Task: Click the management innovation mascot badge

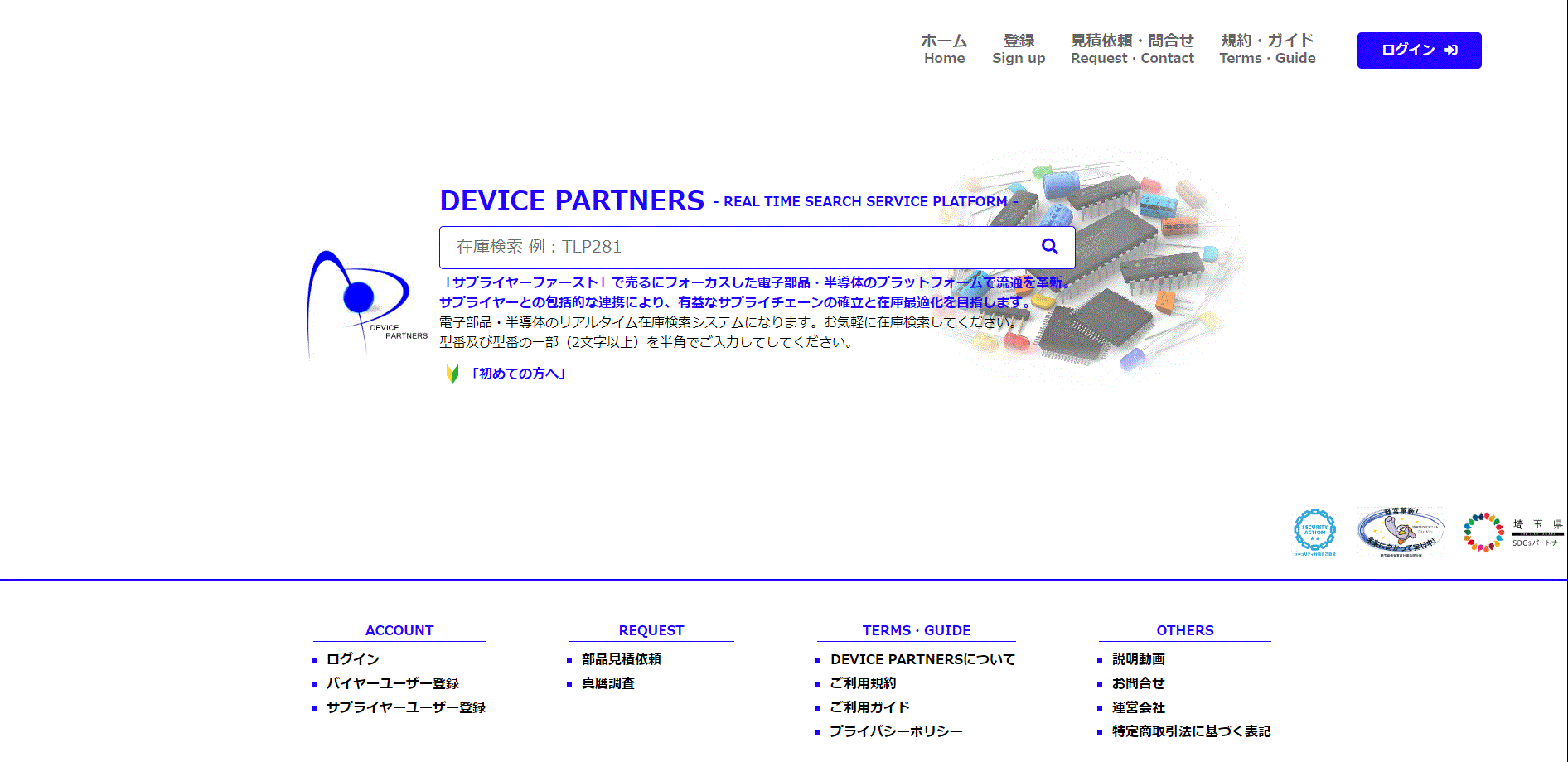Action: [1401, 533]
